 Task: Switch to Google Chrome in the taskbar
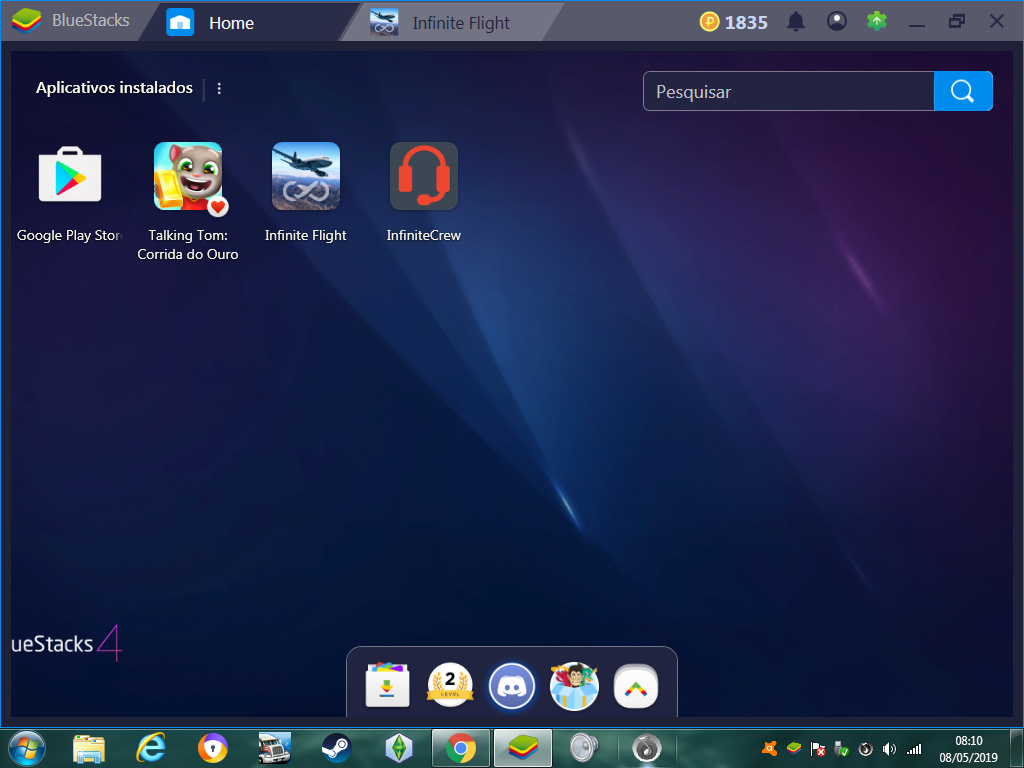[461, 748]
